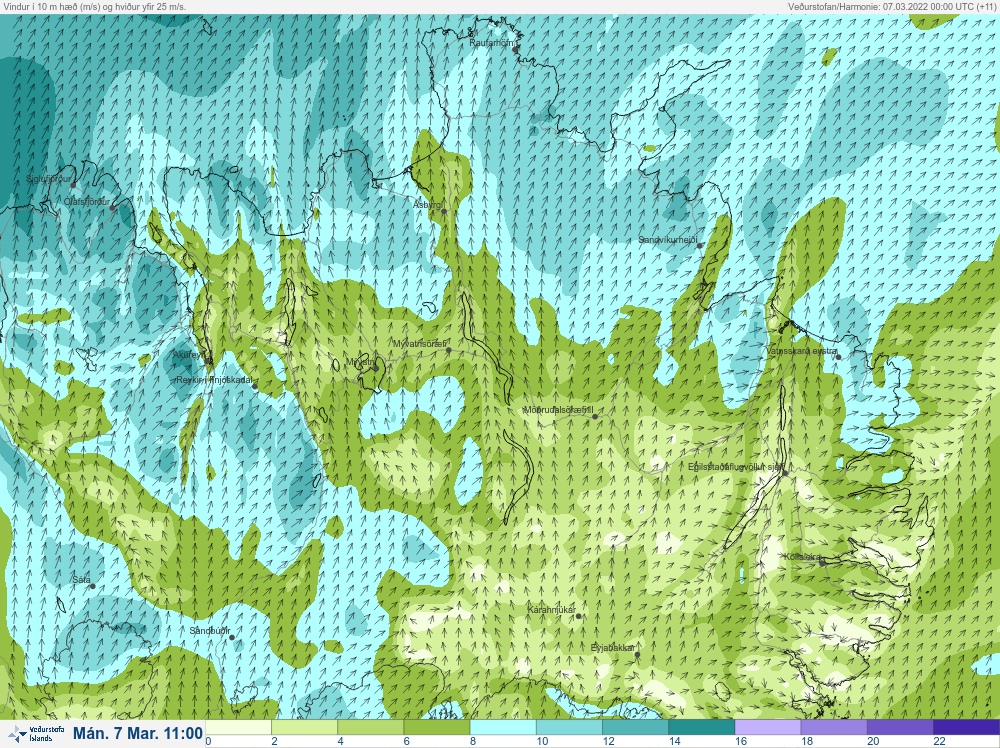Click the legend value '22'
This screenshot has width=1000, height=748.
tap(939, 742)
